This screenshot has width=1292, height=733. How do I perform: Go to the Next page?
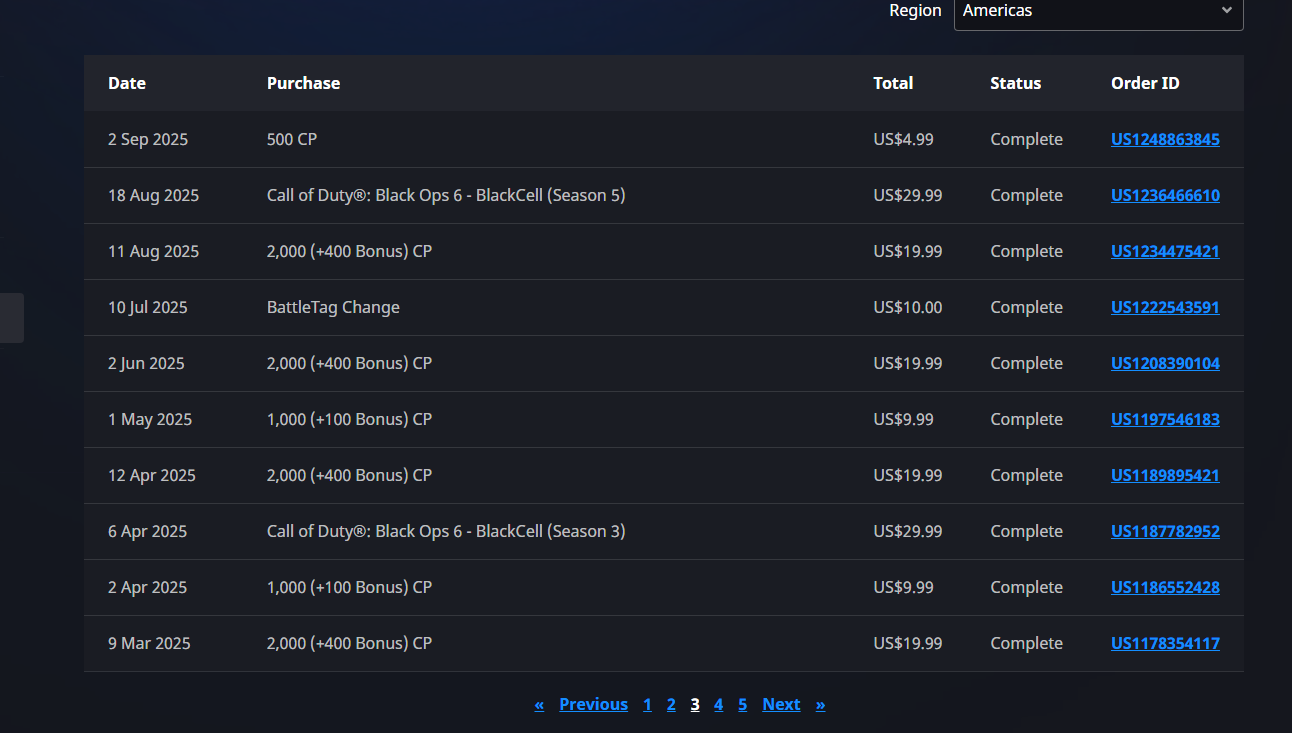coord(781,704)
